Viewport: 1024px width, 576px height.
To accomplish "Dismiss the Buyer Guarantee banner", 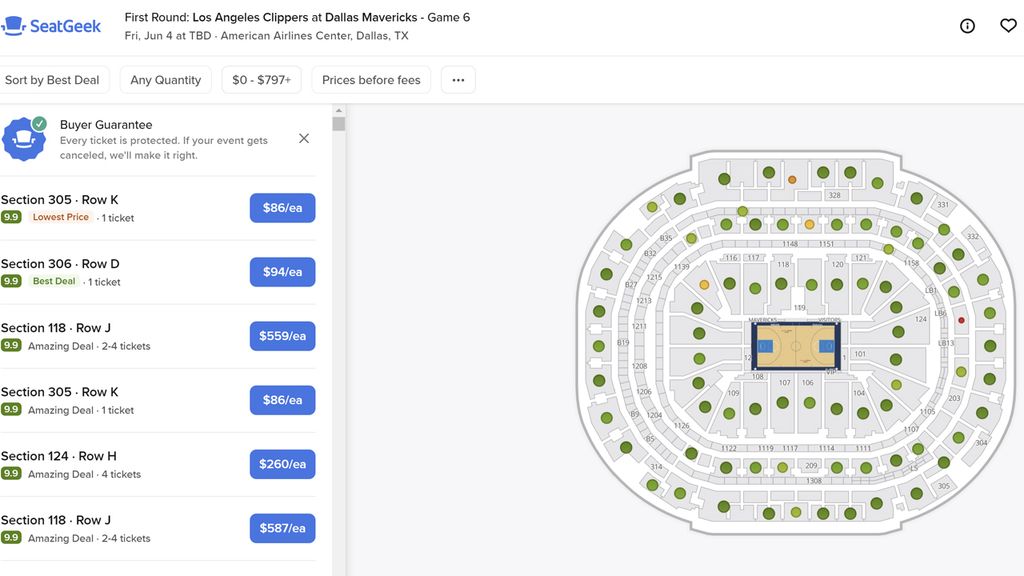I will (x=304, y=139).
